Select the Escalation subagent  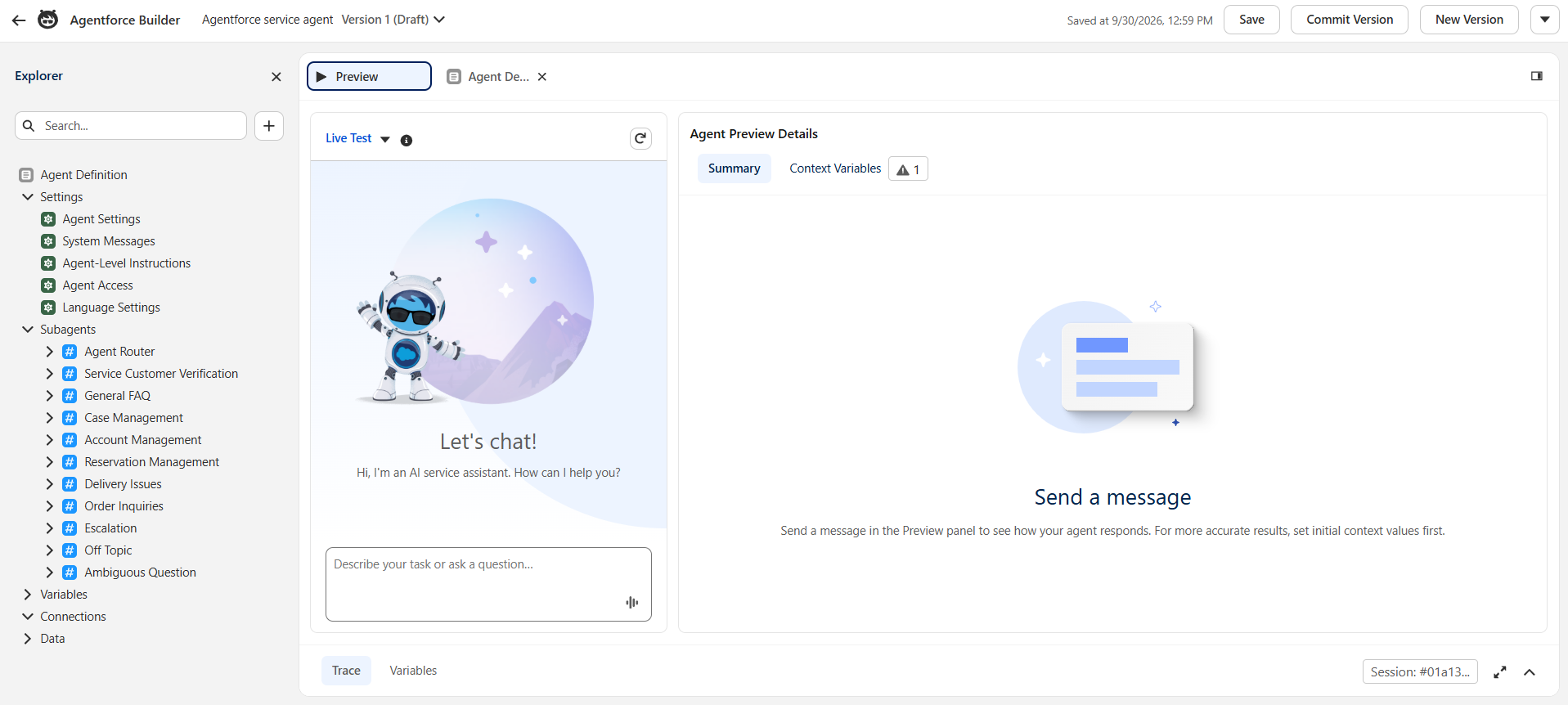pyautogui.click(x=110, y=528)
